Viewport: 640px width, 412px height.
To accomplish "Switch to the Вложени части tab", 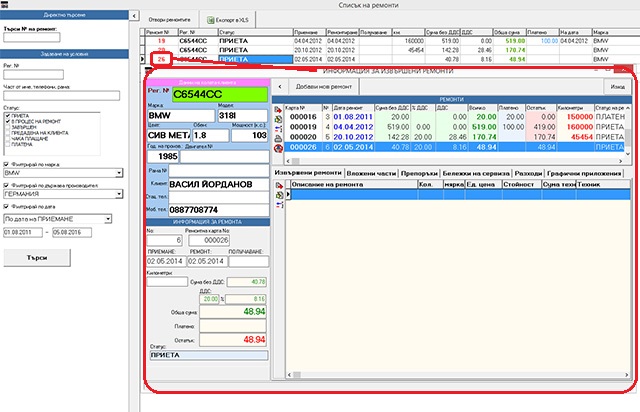I will click(371, 174).
